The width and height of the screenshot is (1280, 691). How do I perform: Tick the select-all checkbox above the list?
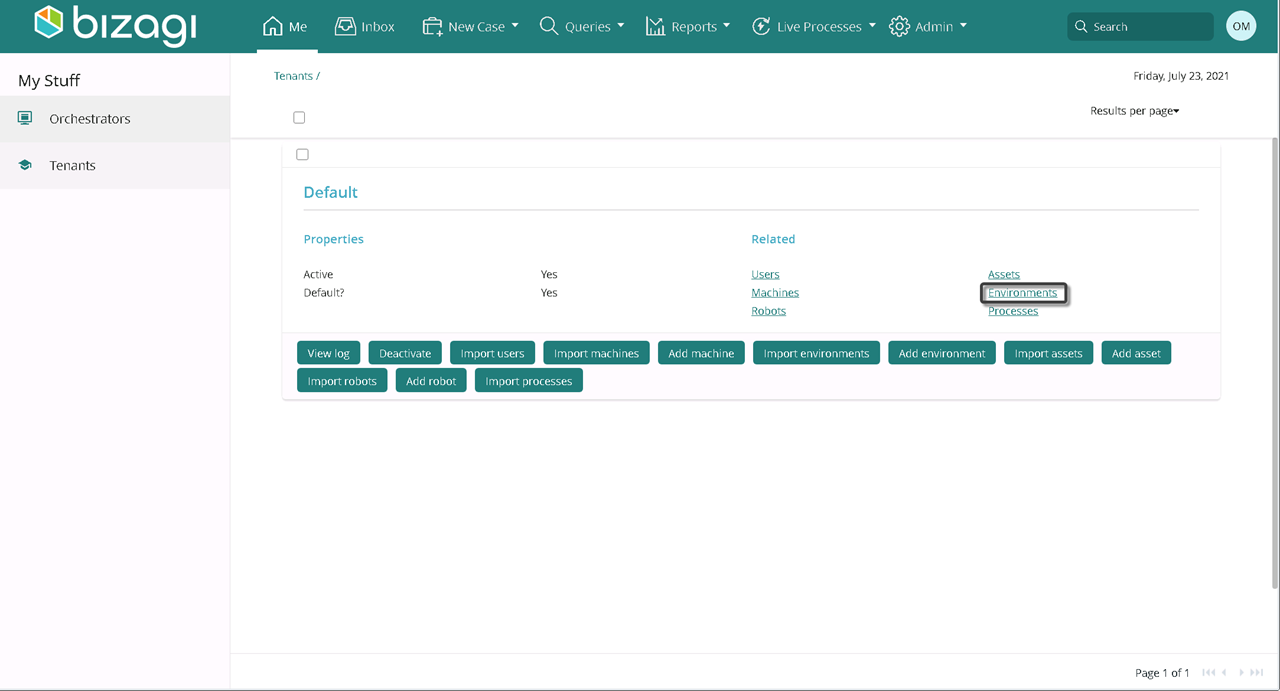299,117
